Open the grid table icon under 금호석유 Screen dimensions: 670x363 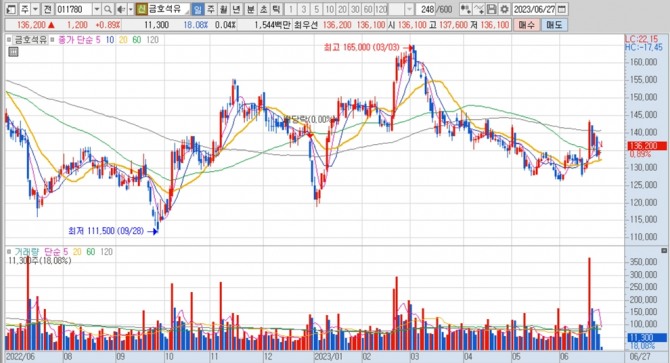tap(13, 52)
